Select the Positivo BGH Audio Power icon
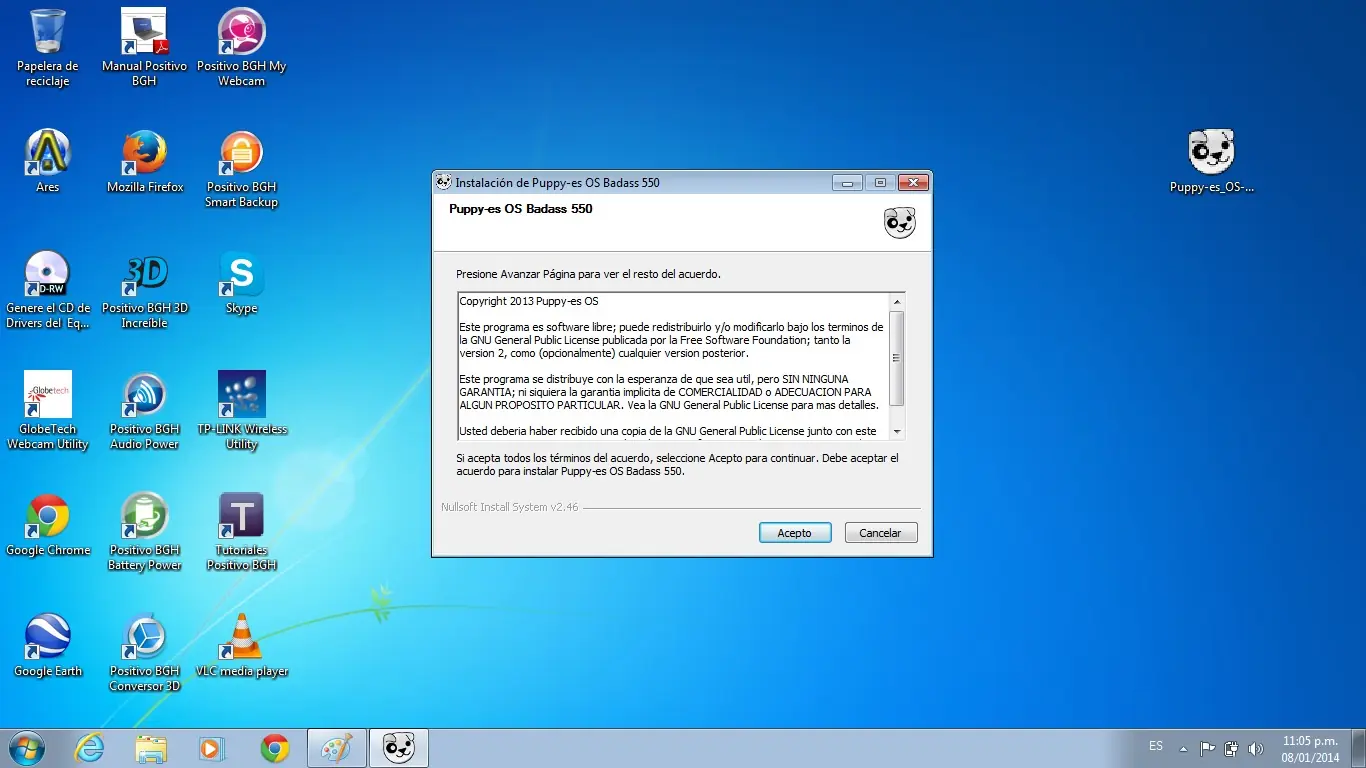The width and height of the screenshot is (1366, 768). click(x=145, y=410)
